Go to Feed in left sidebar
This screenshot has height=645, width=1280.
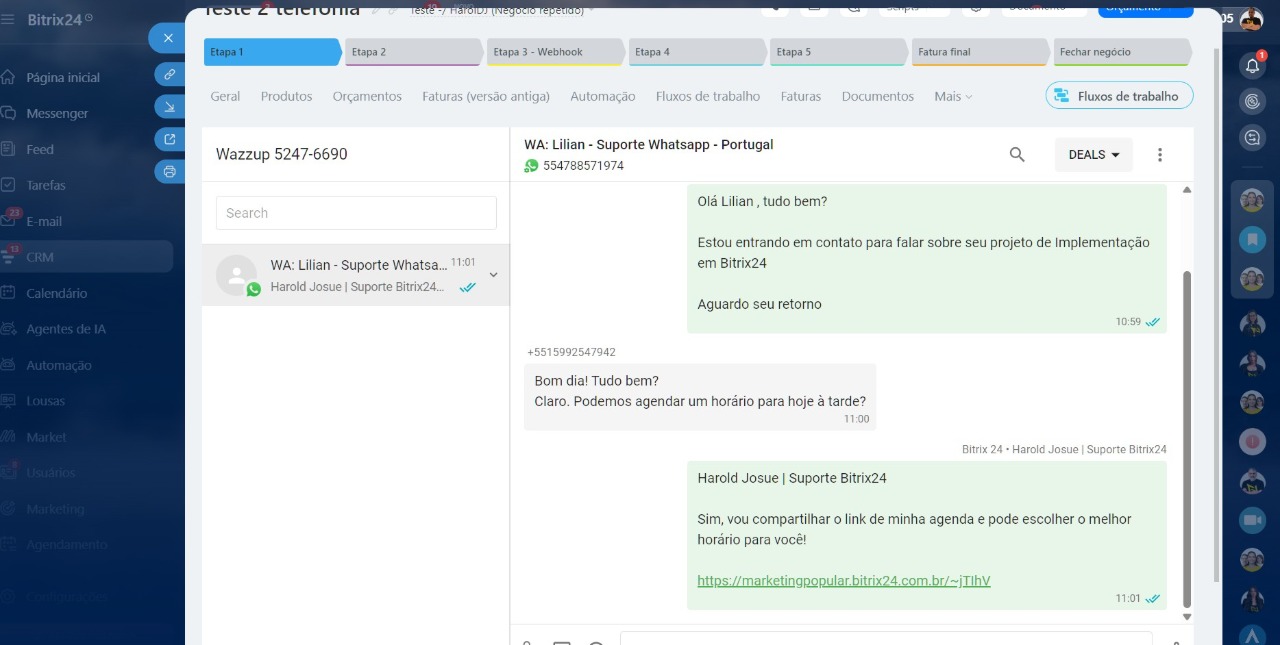point(40,149)
